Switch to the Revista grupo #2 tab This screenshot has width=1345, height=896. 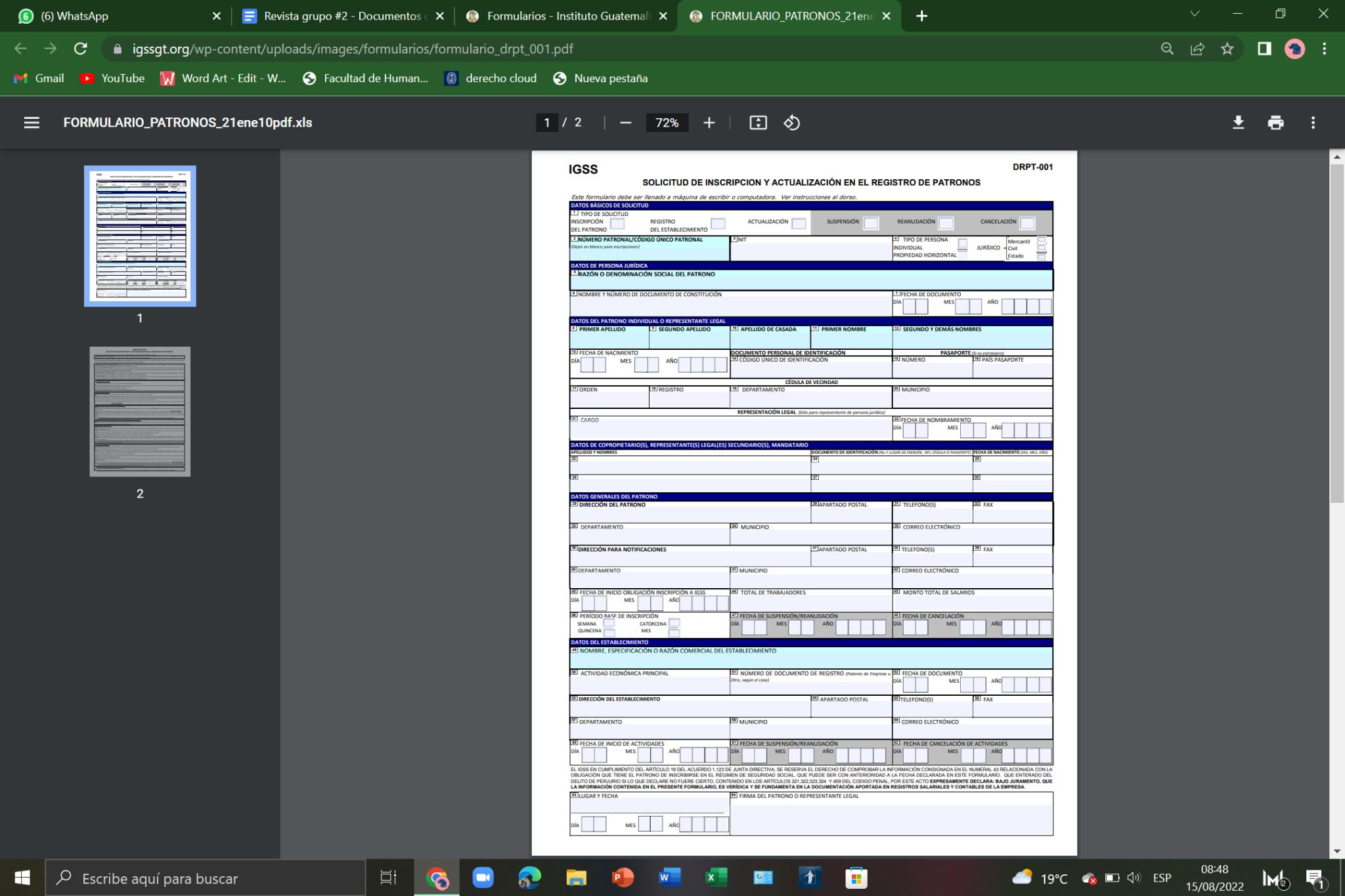[x=342, y=16]
